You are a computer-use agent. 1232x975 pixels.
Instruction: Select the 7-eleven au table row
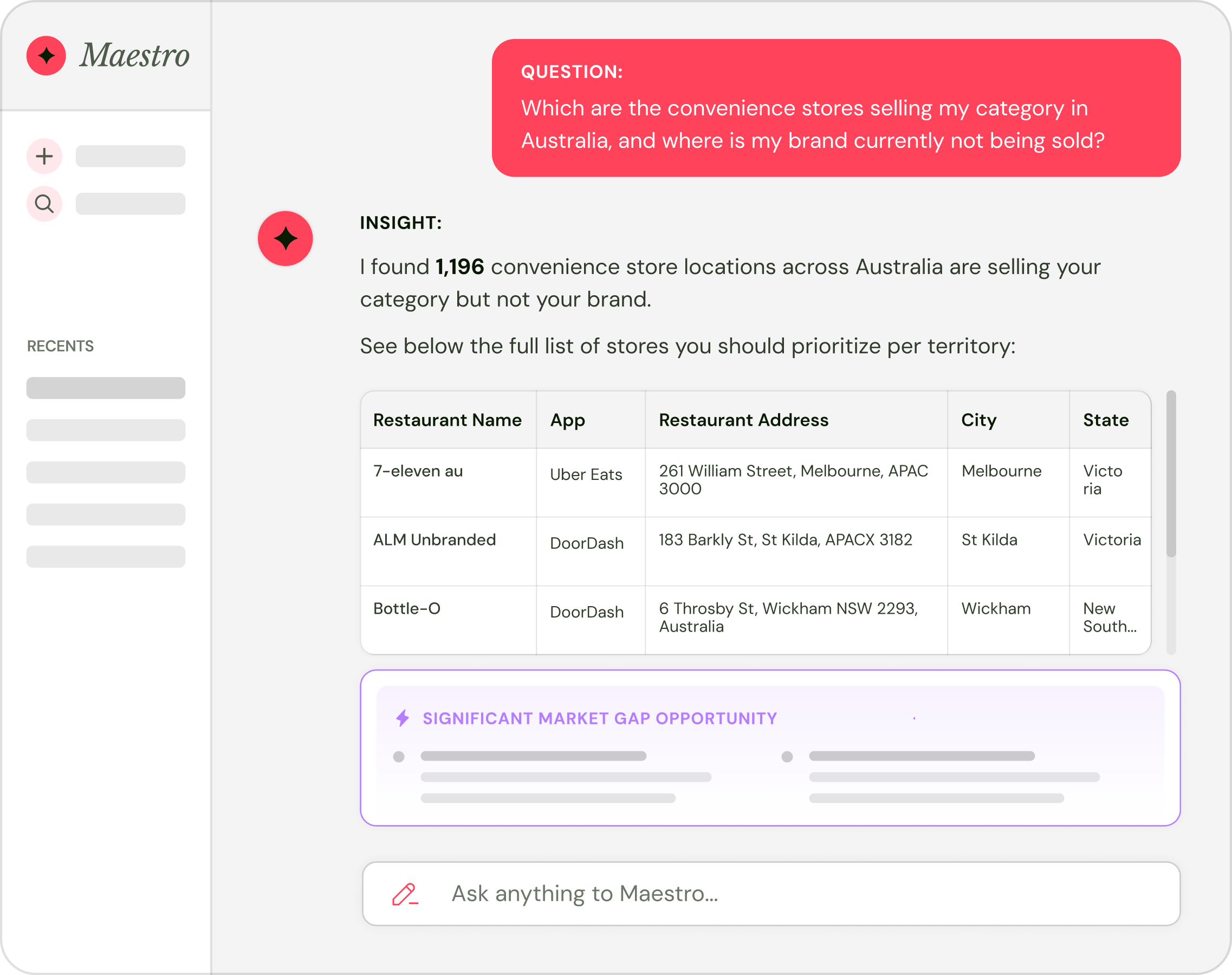(756, 483)
